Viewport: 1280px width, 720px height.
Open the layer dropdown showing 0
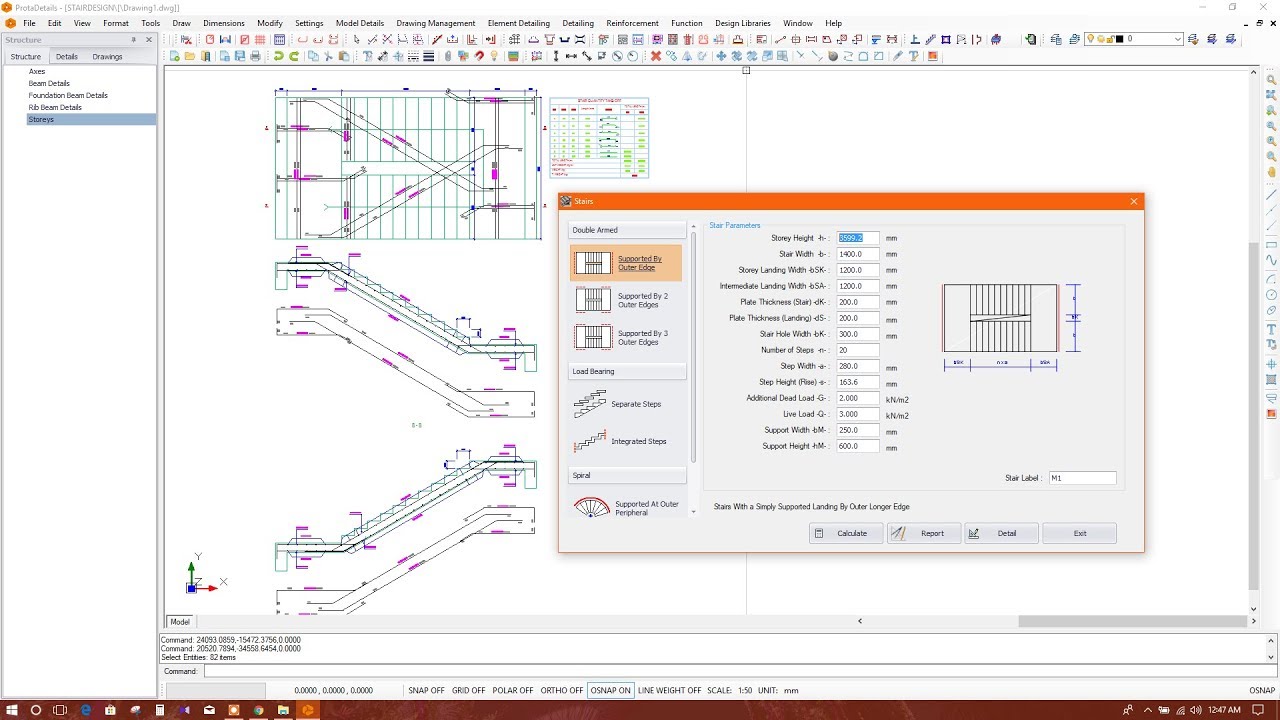tap(1178, 39)
